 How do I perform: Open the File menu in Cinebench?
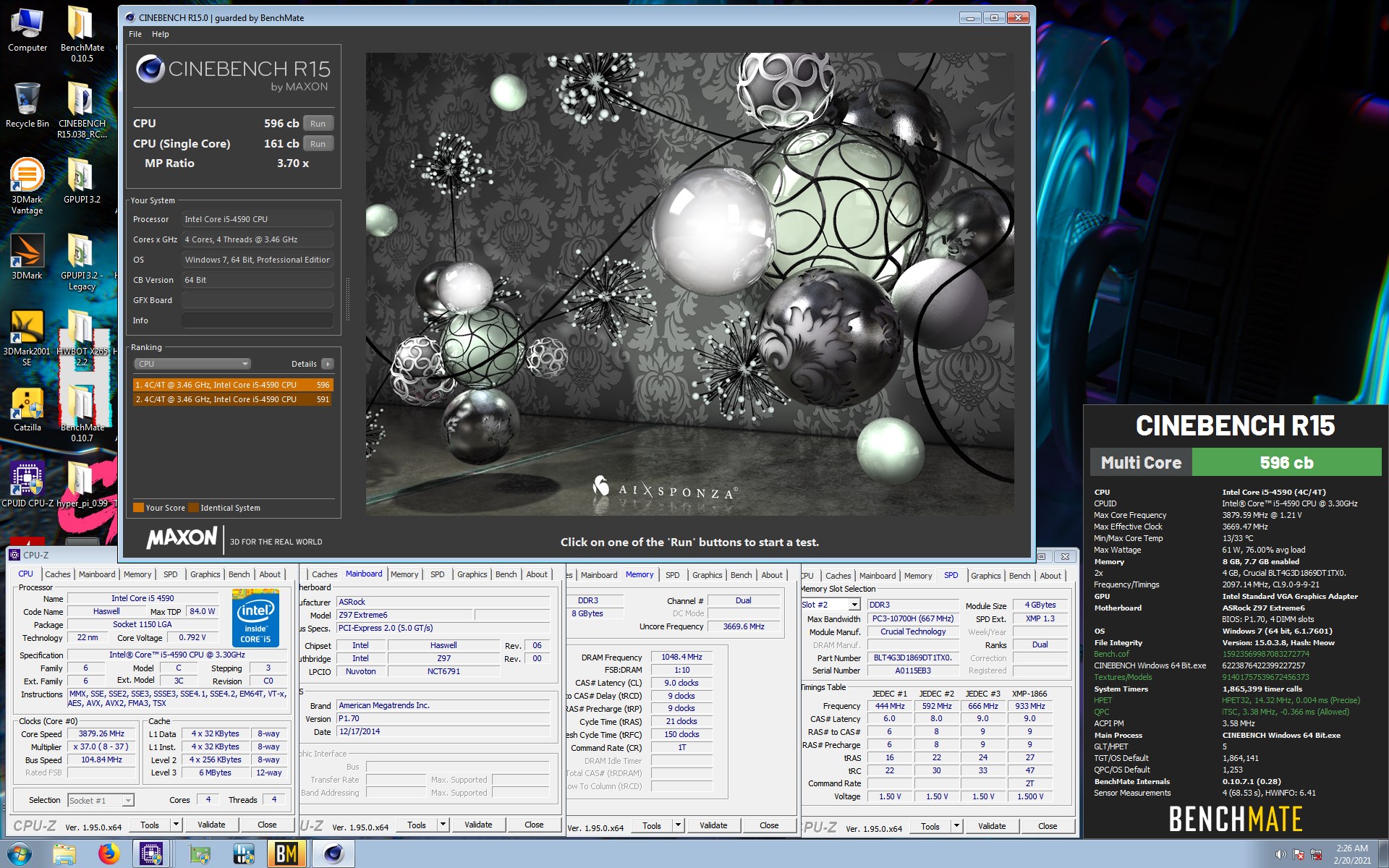[x=135, y=34]
